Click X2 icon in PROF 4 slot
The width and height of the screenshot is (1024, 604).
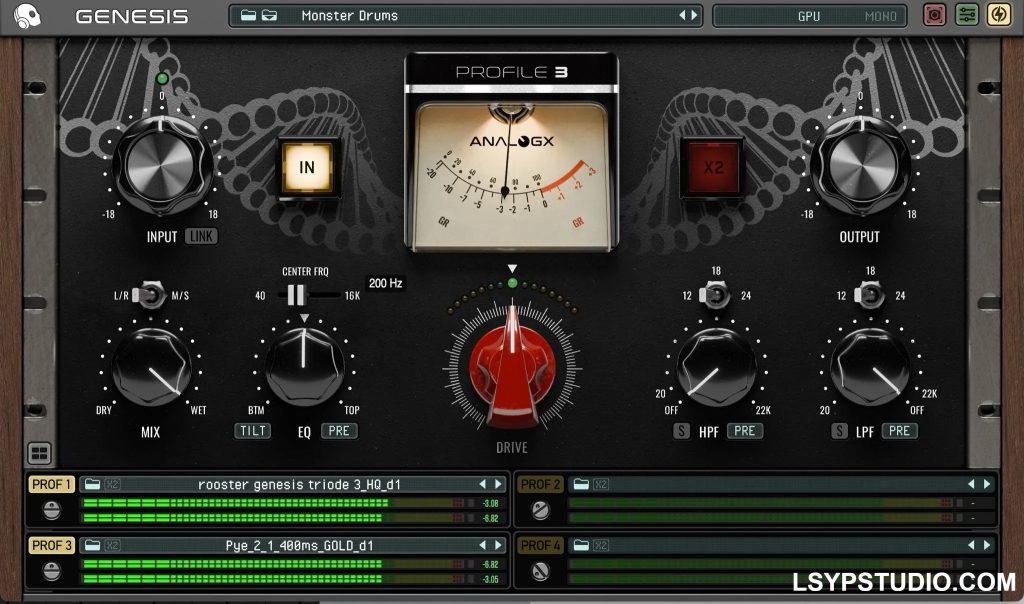point(601,545)
